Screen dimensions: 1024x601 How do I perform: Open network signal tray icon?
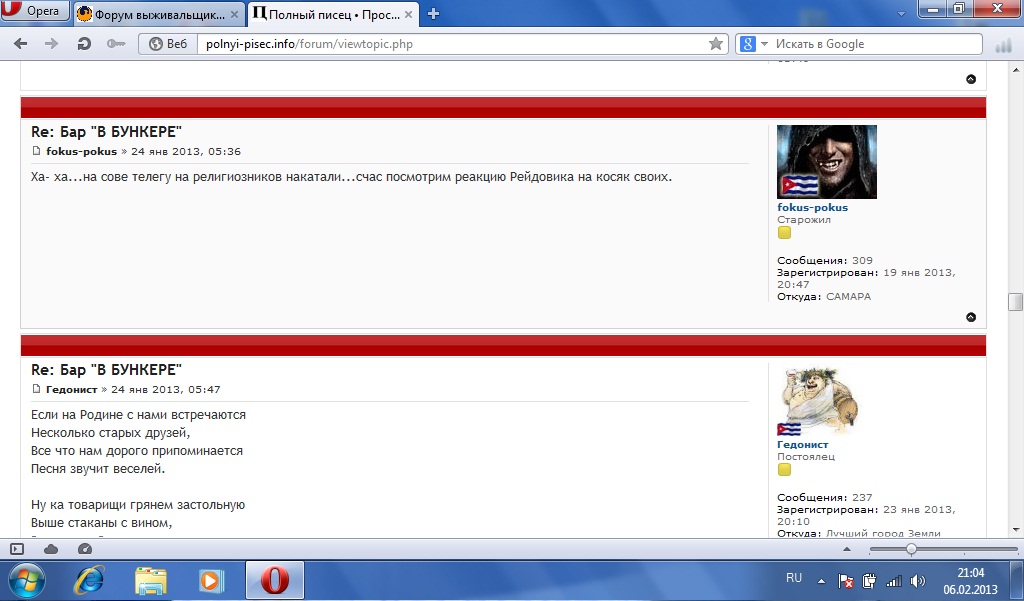[893, 581]
